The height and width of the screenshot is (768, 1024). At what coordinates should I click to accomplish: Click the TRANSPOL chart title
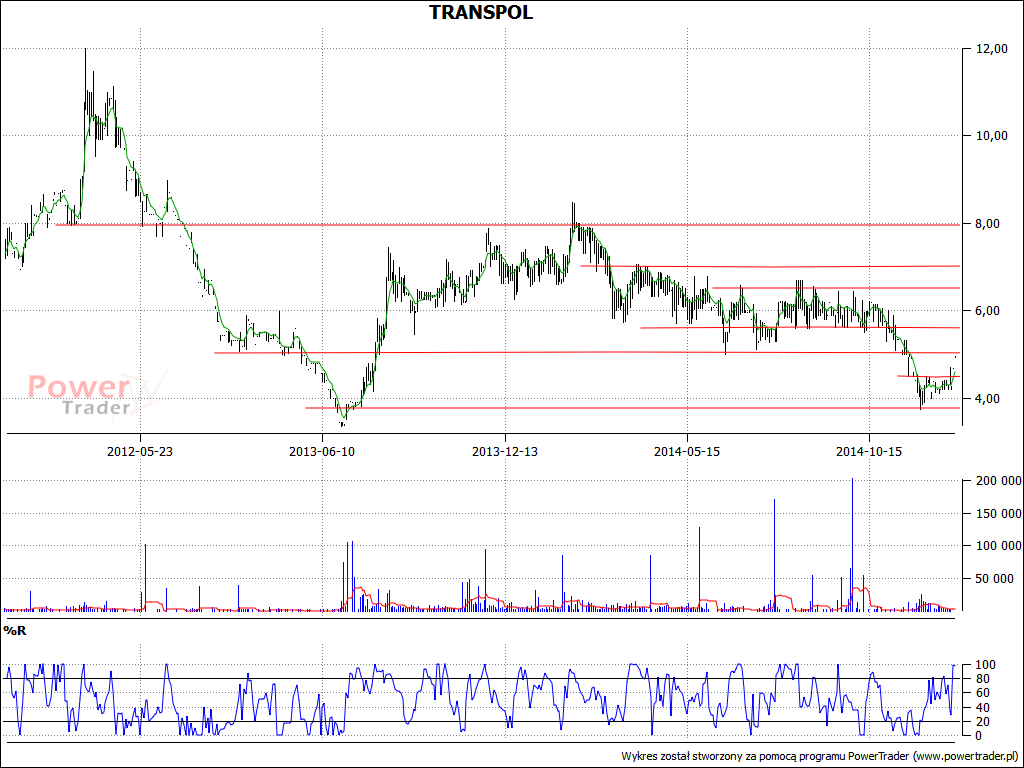(x=481, y=12)
